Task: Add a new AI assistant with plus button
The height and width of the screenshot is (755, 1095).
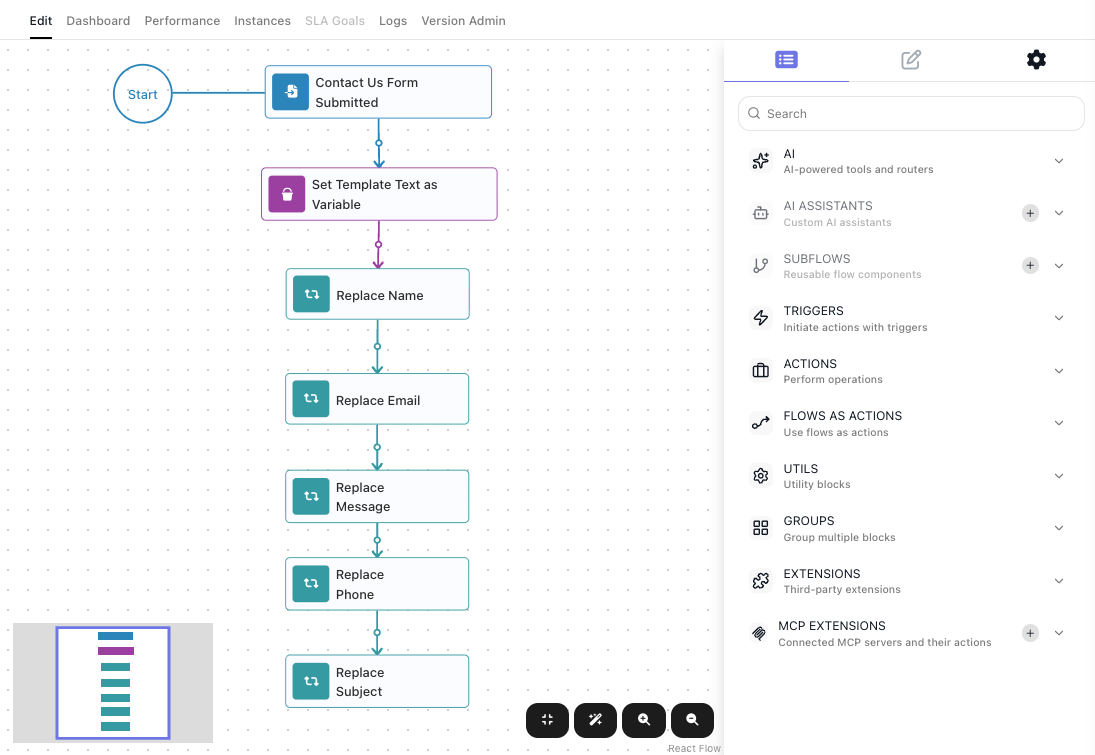Action: coord(1030,213)
